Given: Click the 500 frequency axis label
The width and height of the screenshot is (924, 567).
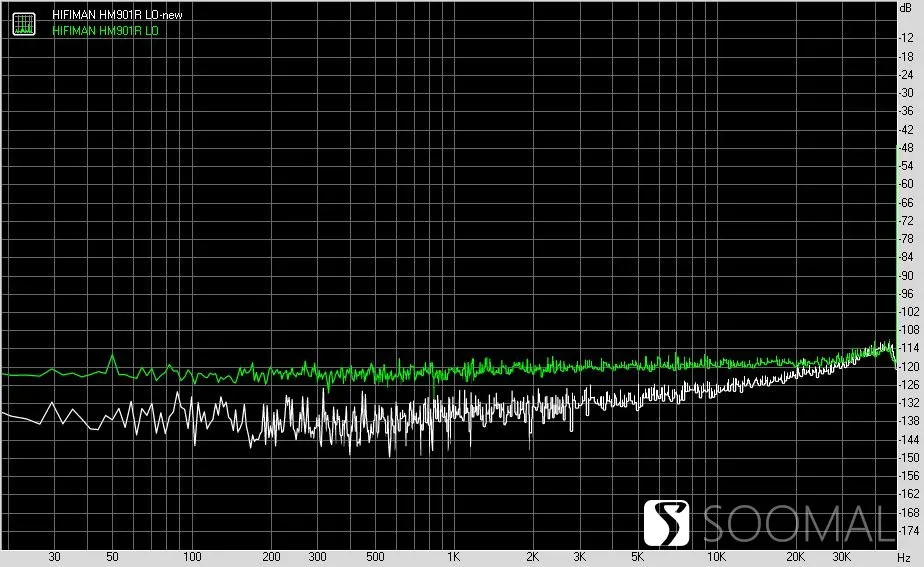Looking at the screenshot, I should (375, 556).
